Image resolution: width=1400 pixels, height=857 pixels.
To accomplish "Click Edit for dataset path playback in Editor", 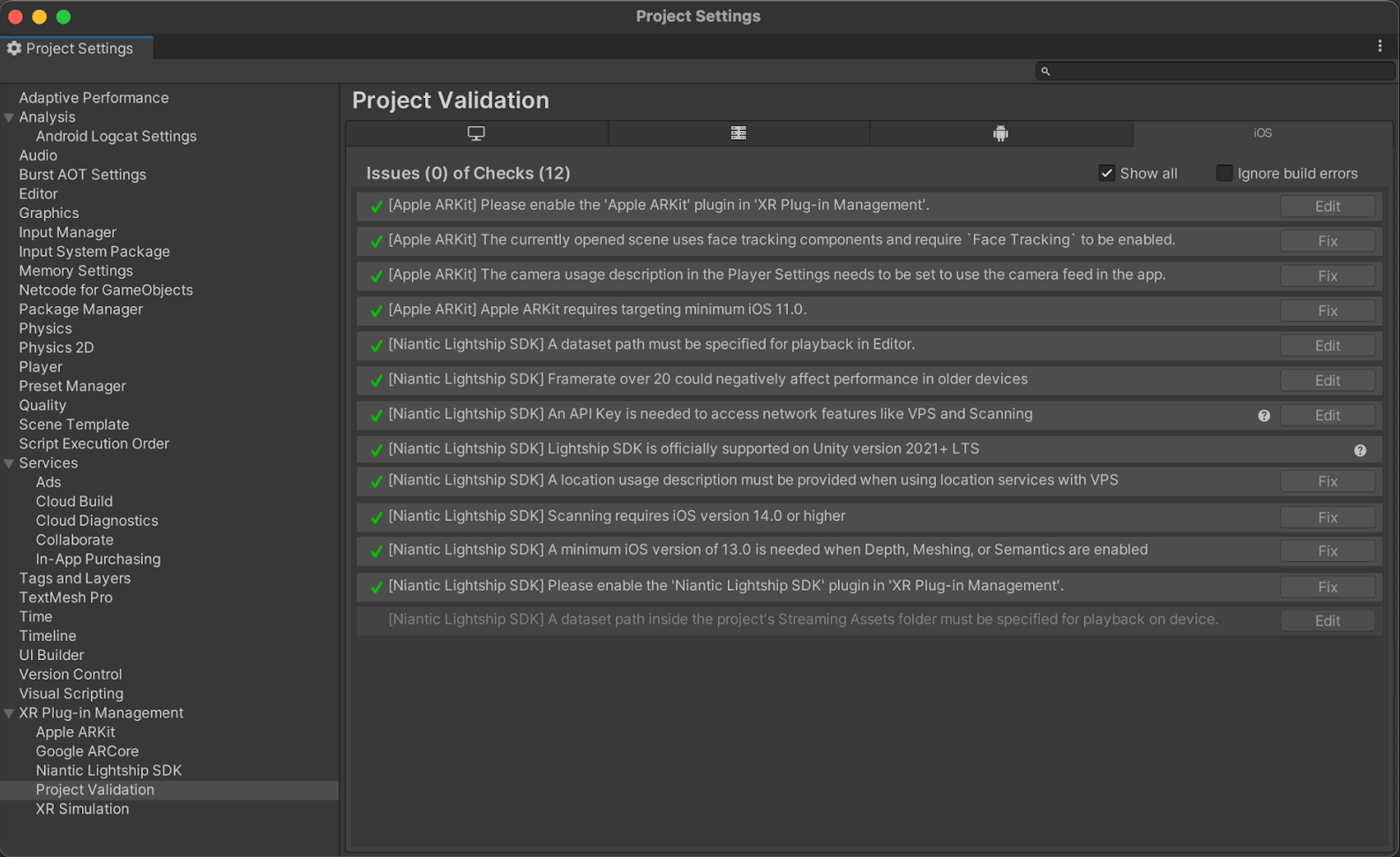I will click(x=1328, y=345).
